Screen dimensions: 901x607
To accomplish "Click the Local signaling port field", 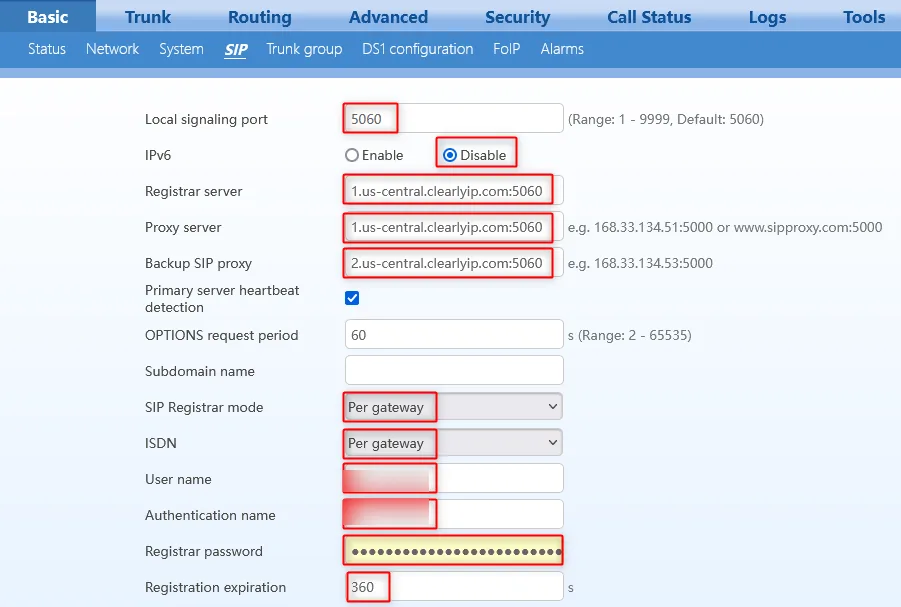I will pyautogui.click(x=454, y=118).
